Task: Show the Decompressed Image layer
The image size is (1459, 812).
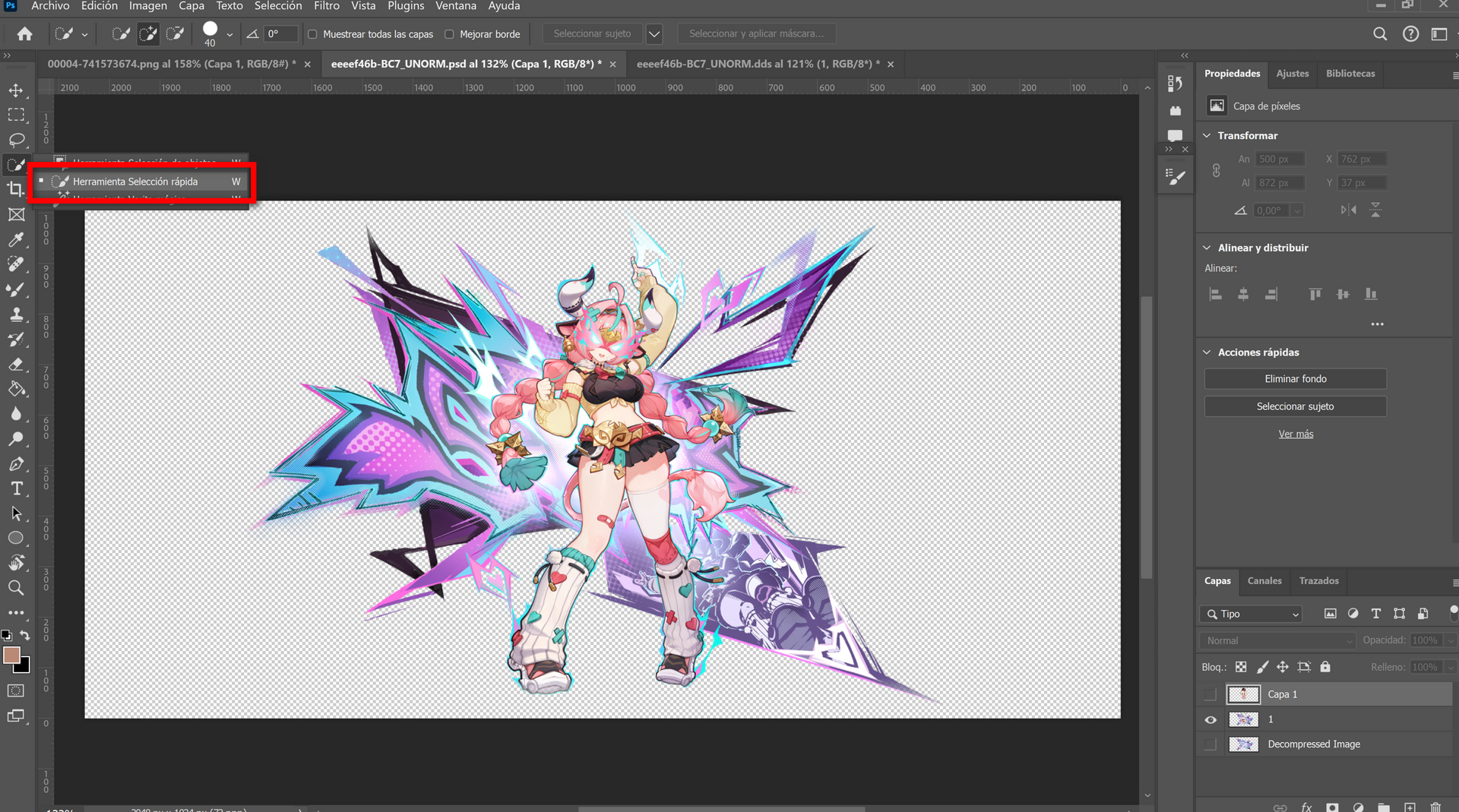Action: pos(1211,744)
